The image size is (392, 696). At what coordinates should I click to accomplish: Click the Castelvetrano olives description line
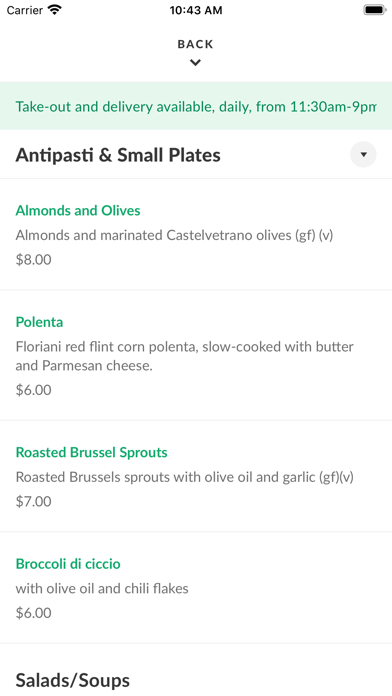click(x=174, y=235)
